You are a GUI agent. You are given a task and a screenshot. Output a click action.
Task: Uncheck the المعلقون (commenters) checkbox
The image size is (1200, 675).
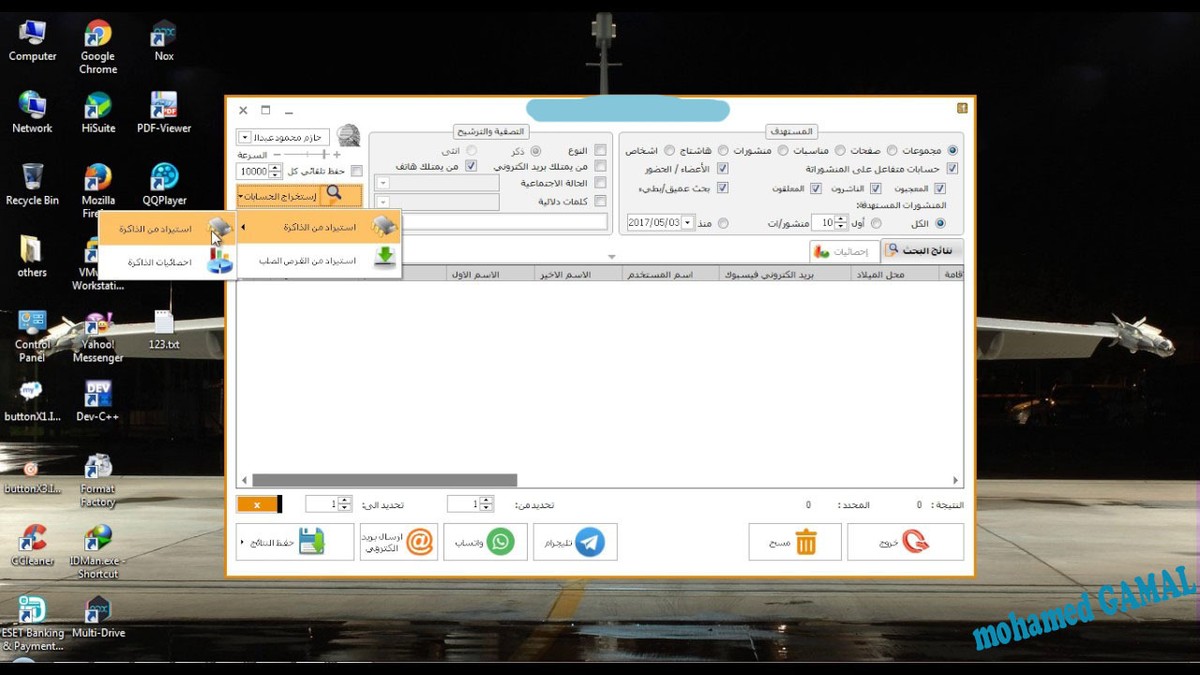point(815,188)
